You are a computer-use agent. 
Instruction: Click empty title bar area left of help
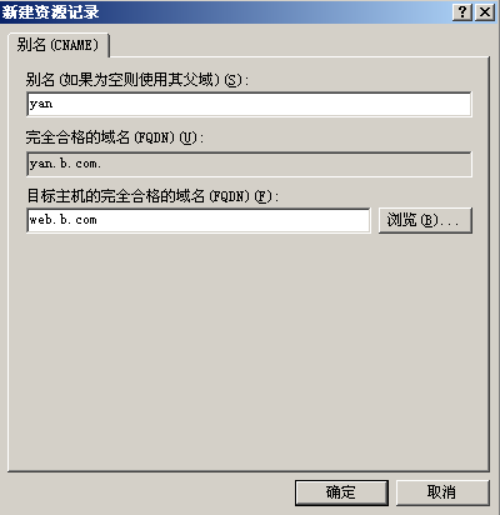click(x=273, y=12)
